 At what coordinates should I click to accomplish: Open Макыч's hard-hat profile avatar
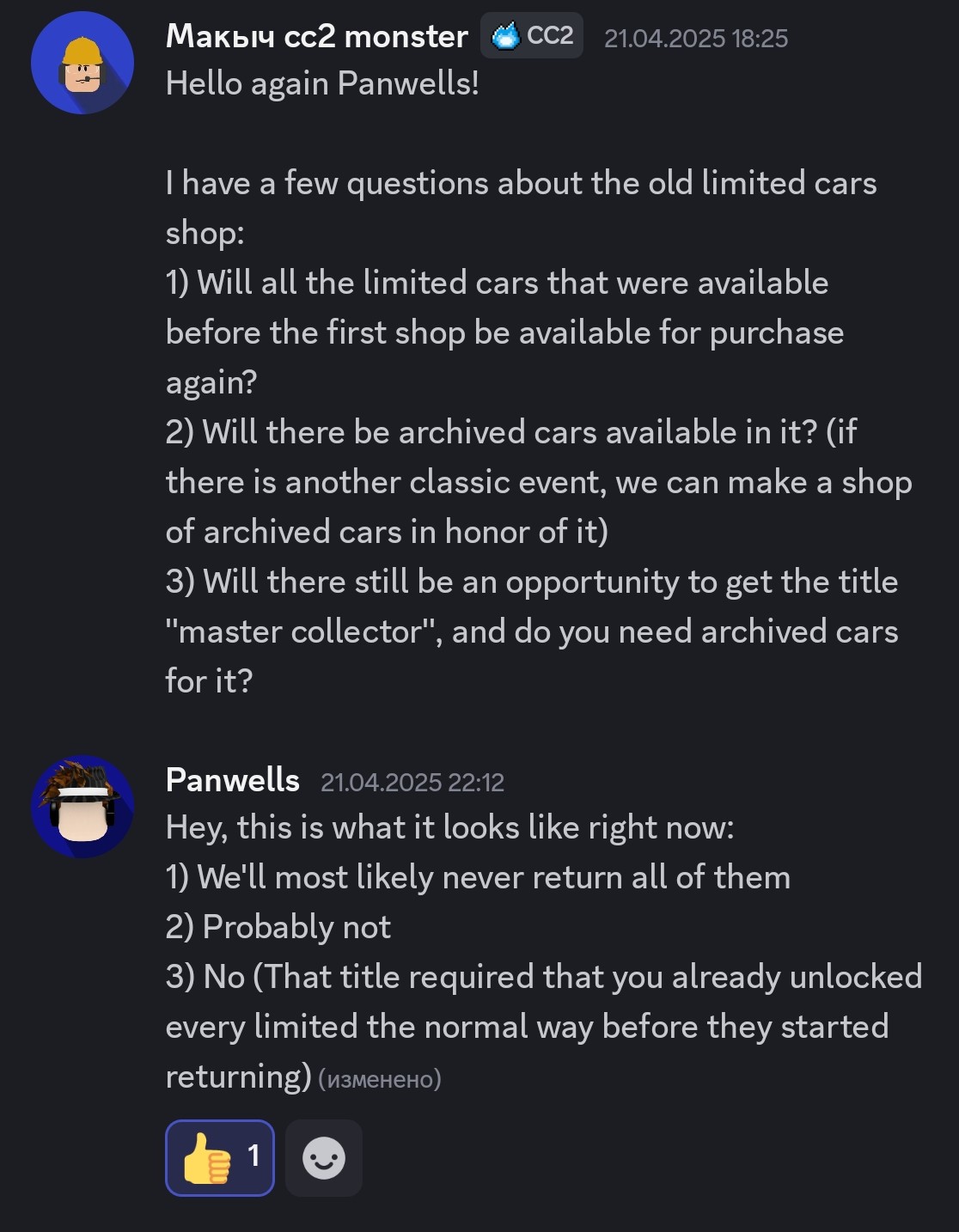click(x=82, y=63)
